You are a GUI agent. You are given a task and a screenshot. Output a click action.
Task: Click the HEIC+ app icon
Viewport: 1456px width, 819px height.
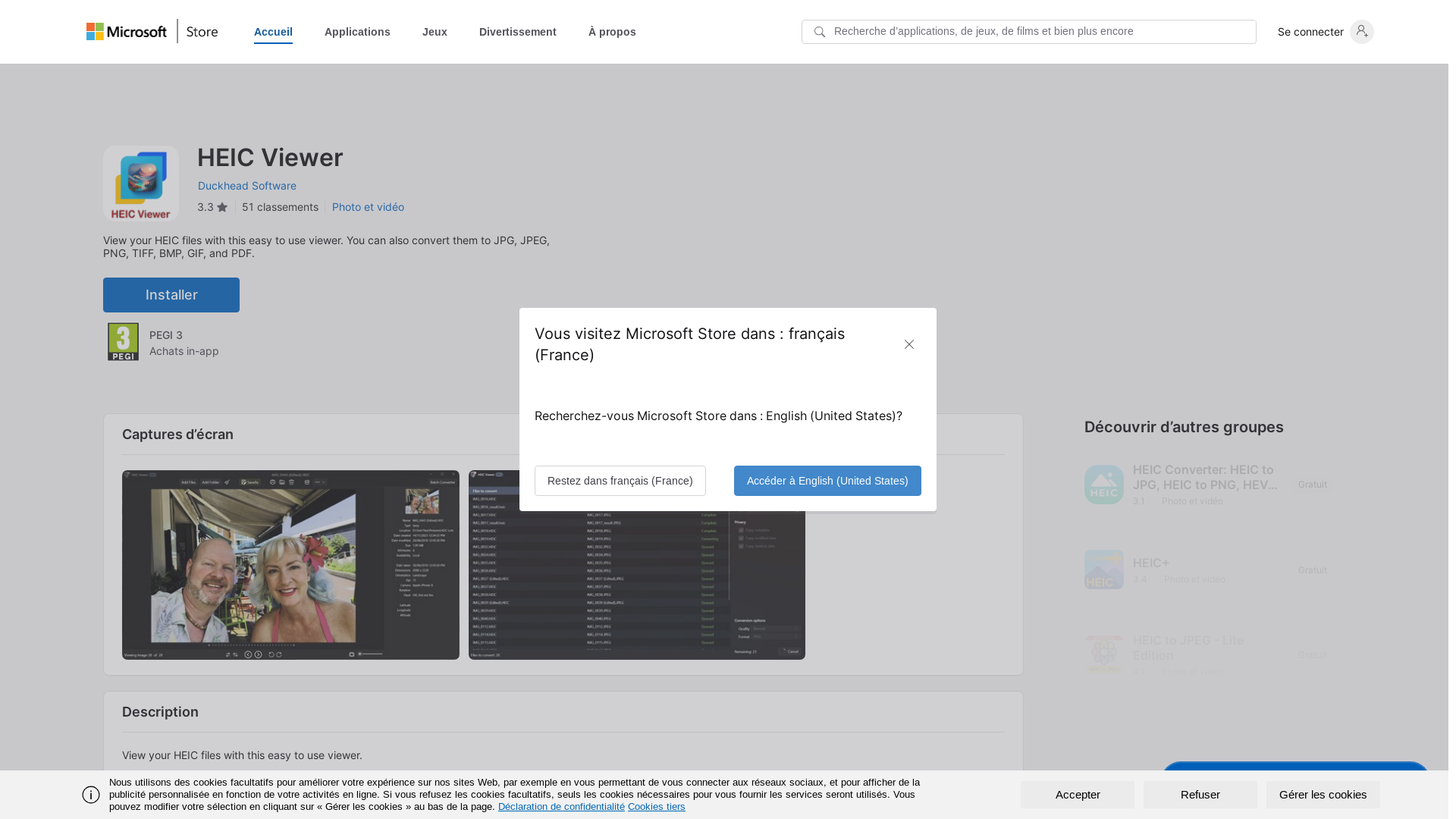pos(1104,570)
